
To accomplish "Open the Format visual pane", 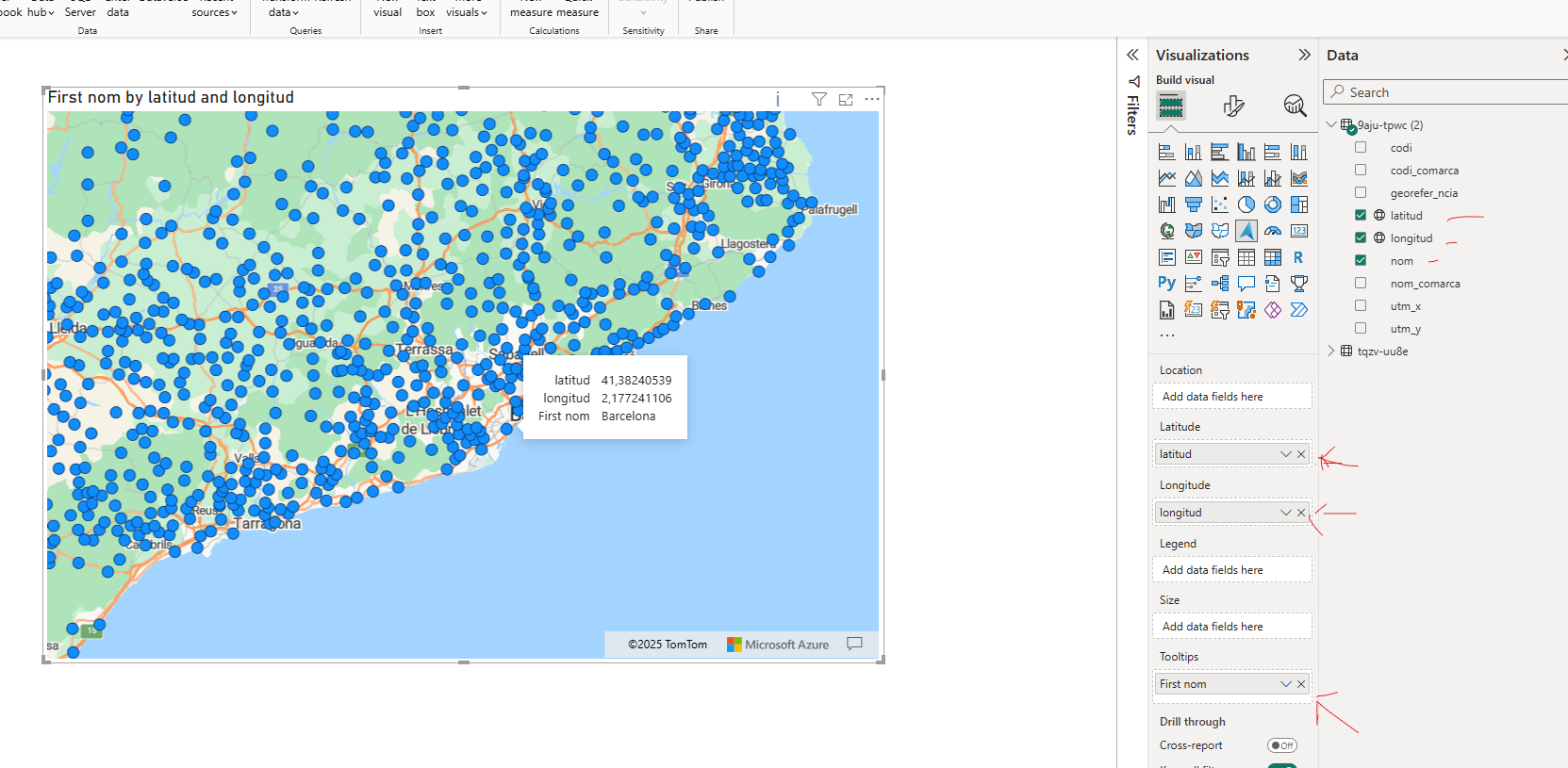I will [1233, 106].
